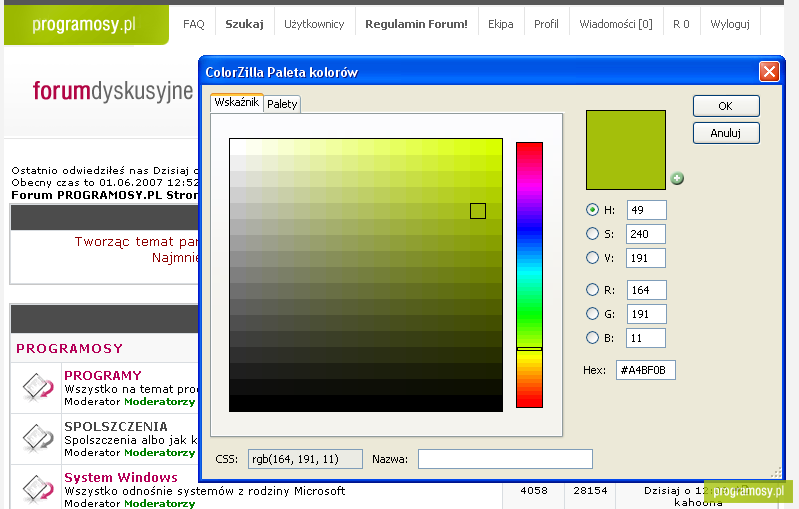Click Moderatorzy link under System Windows

click(x=159, y=503)
